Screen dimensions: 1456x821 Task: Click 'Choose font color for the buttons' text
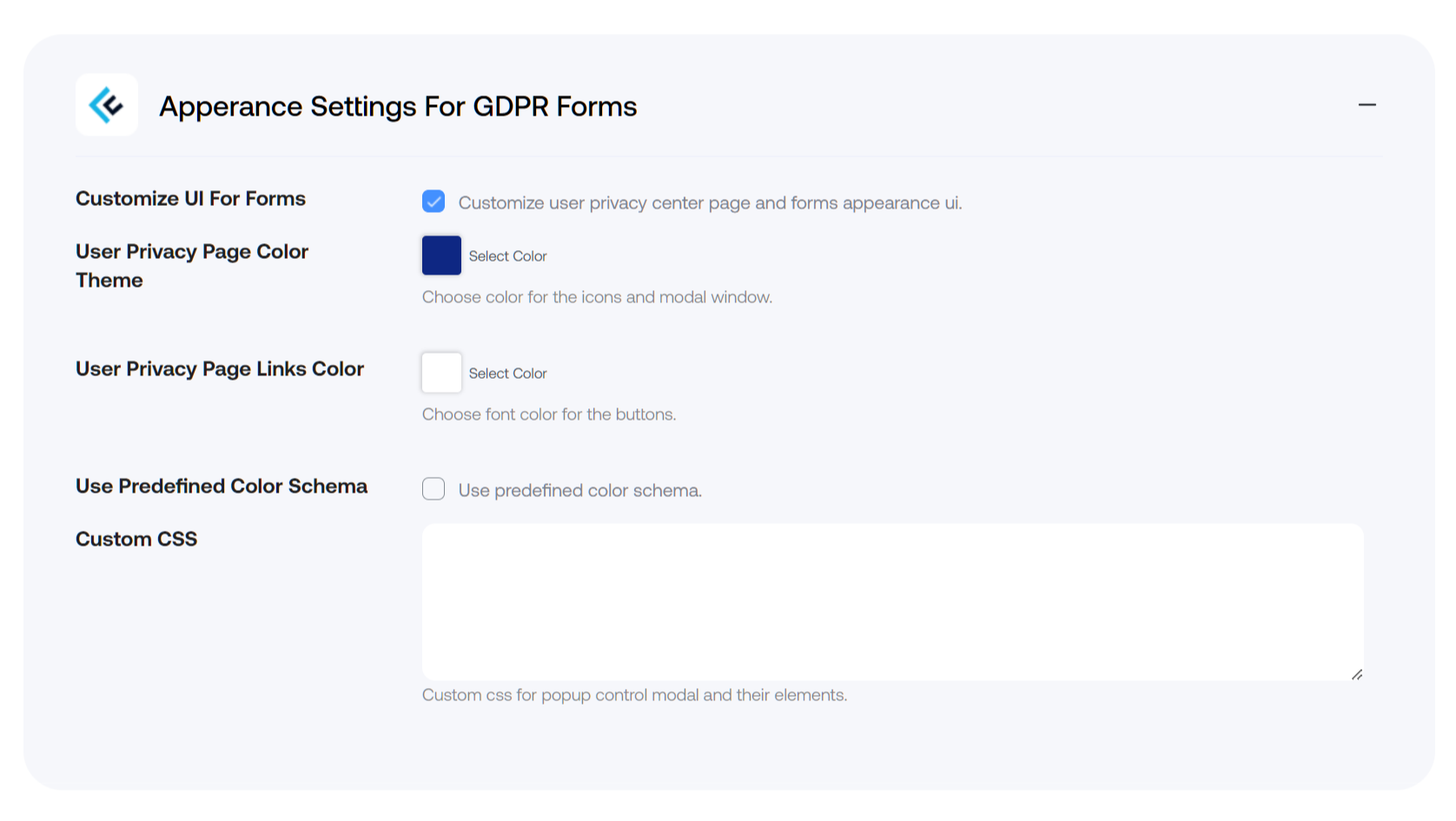pos(549,414)
